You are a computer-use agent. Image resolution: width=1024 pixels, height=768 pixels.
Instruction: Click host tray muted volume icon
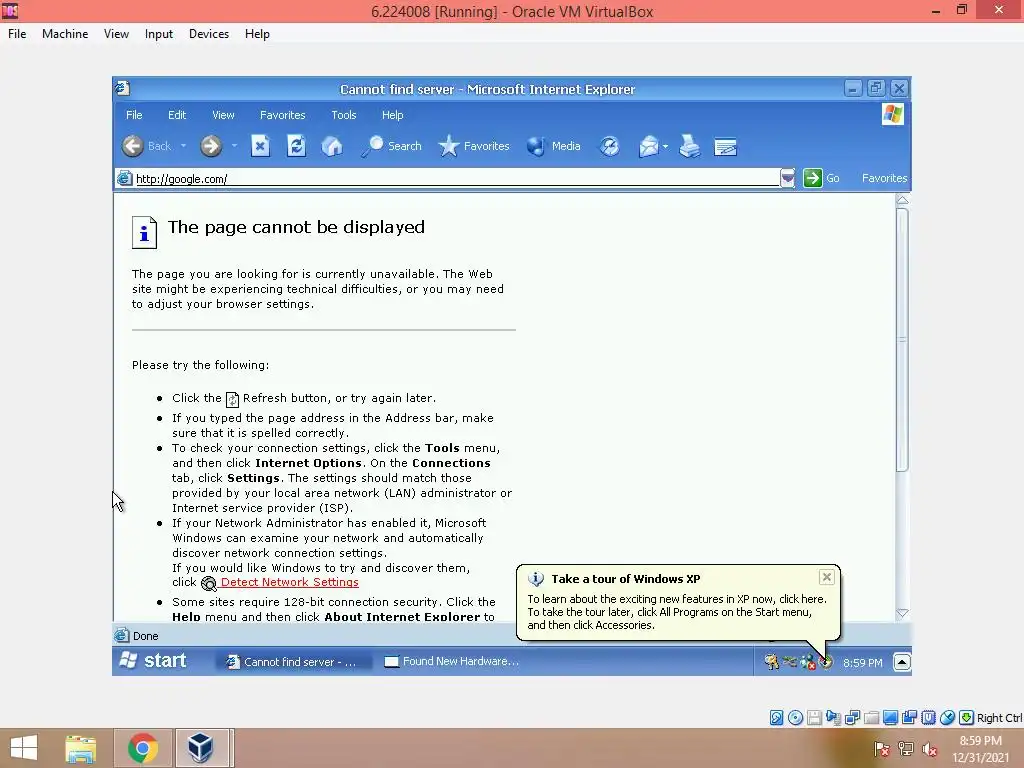[930, 749]
